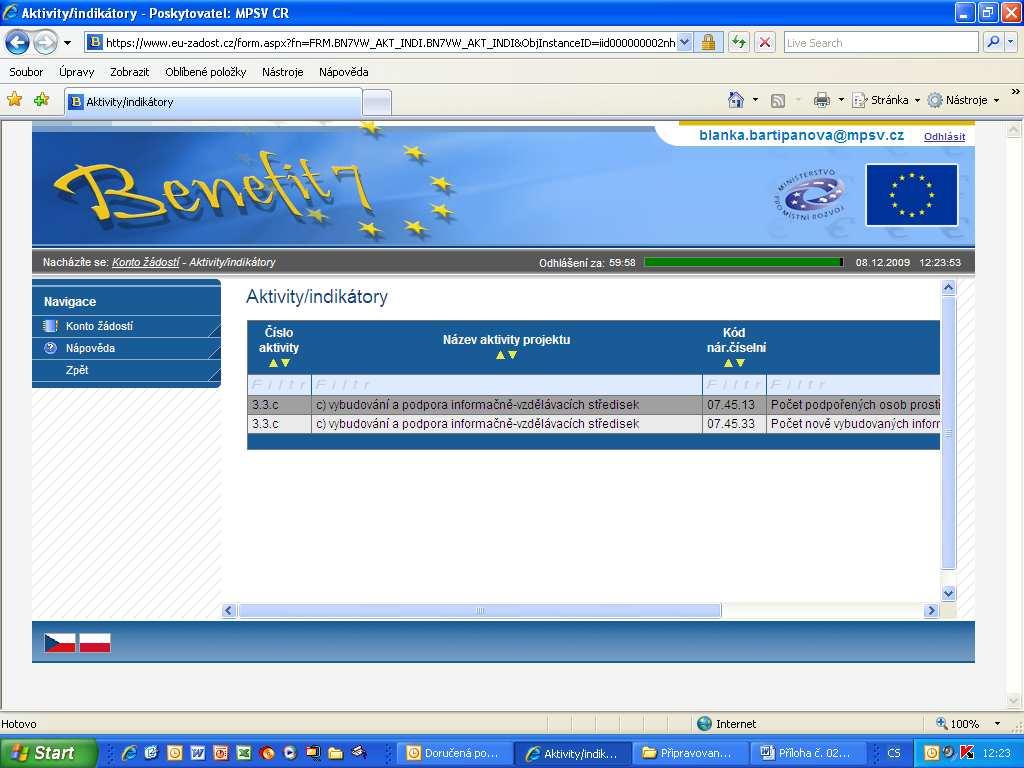The image size is (1024, 768).
Task: Click the session logout countdown progress bar
Action: 743,262
